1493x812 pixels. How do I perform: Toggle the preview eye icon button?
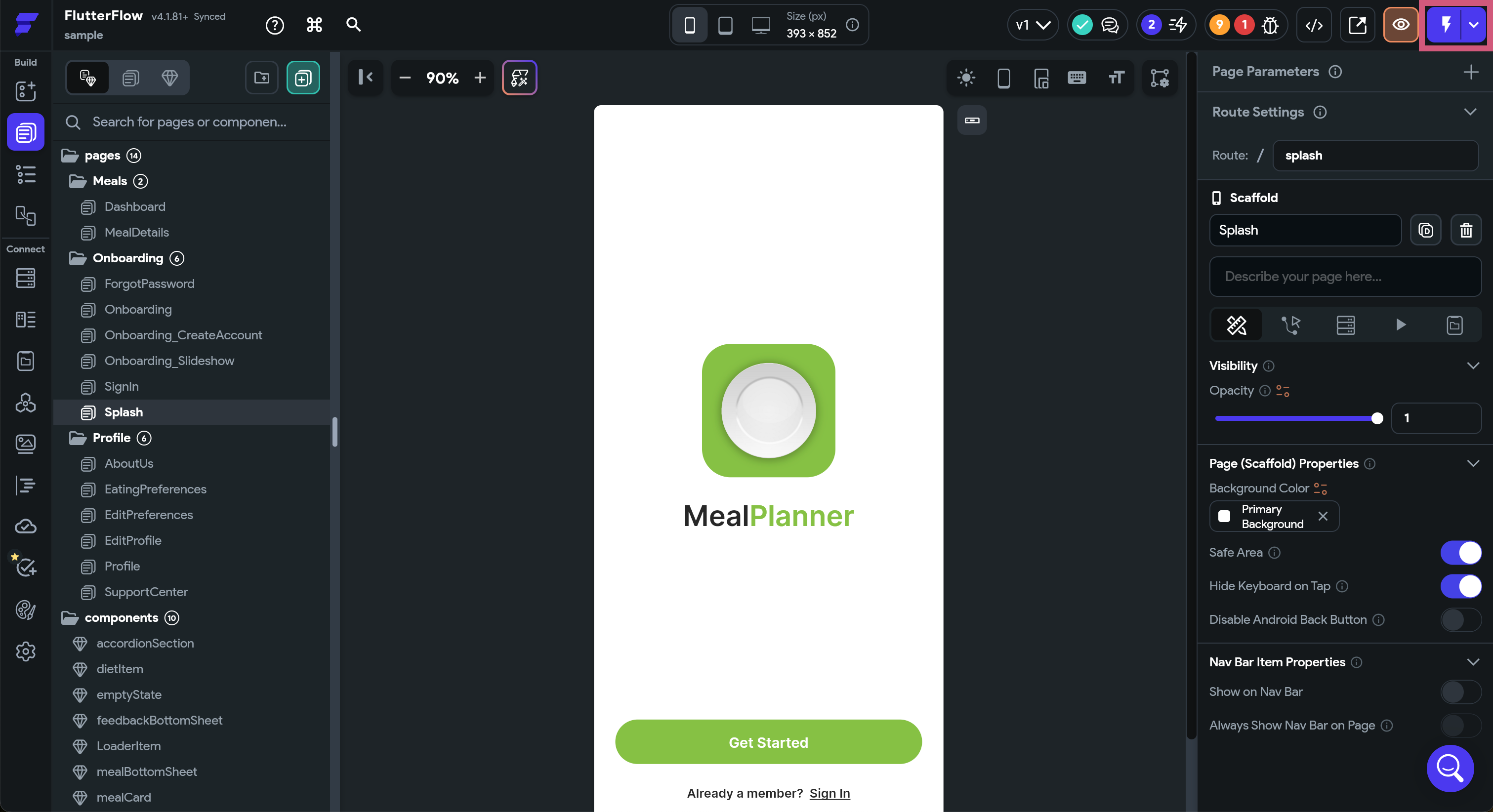(1401, 25)
